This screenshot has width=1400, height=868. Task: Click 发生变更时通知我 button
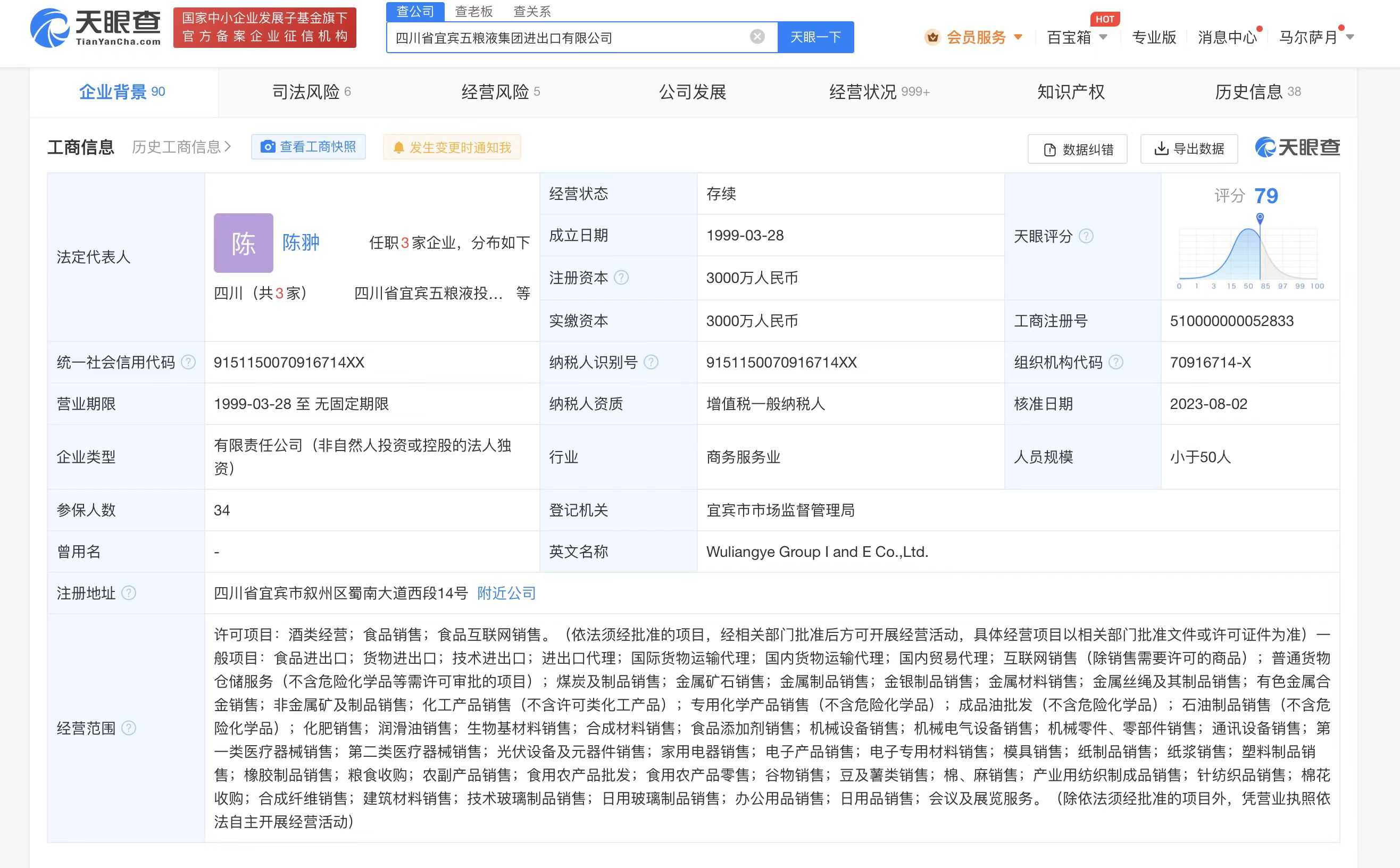coord(452,147)
